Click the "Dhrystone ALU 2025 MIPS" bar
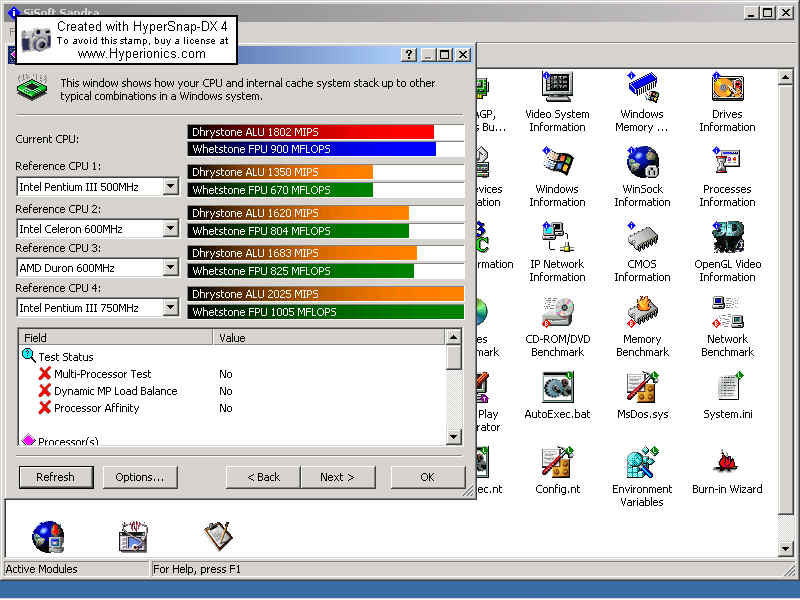Screen dimensions: 800x600 point(326,294)
